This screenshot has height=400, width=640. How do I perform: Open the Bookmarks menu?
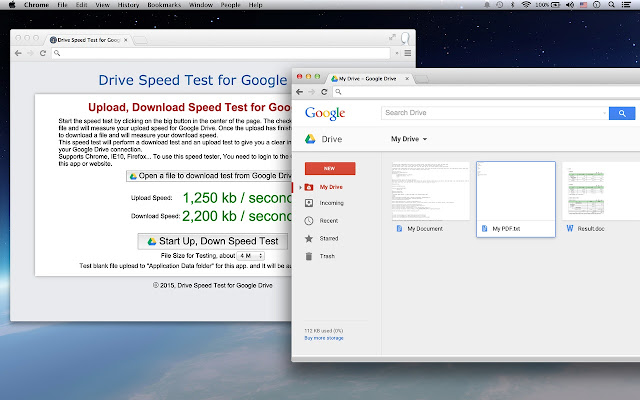pyautogui.click(x=164, y=5)
